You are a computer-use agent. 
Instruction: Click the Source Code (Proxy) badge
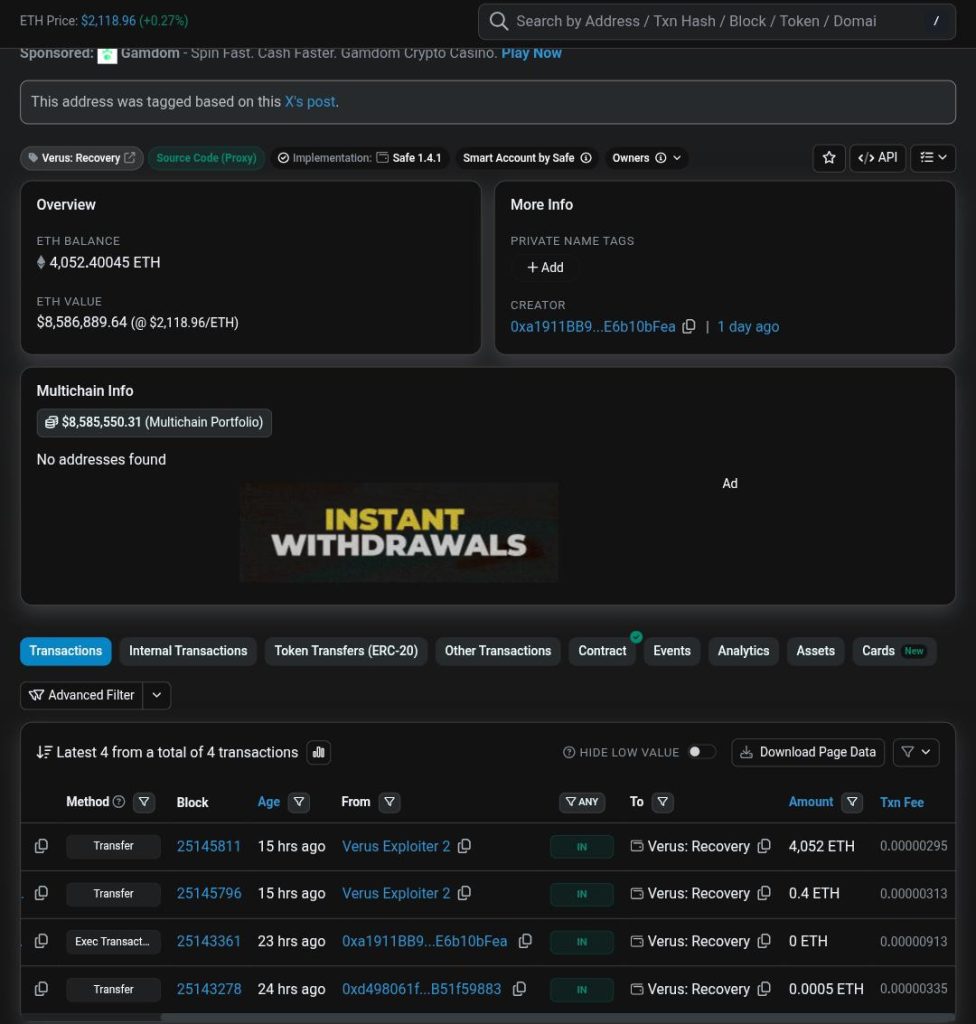tap(206, 158)
